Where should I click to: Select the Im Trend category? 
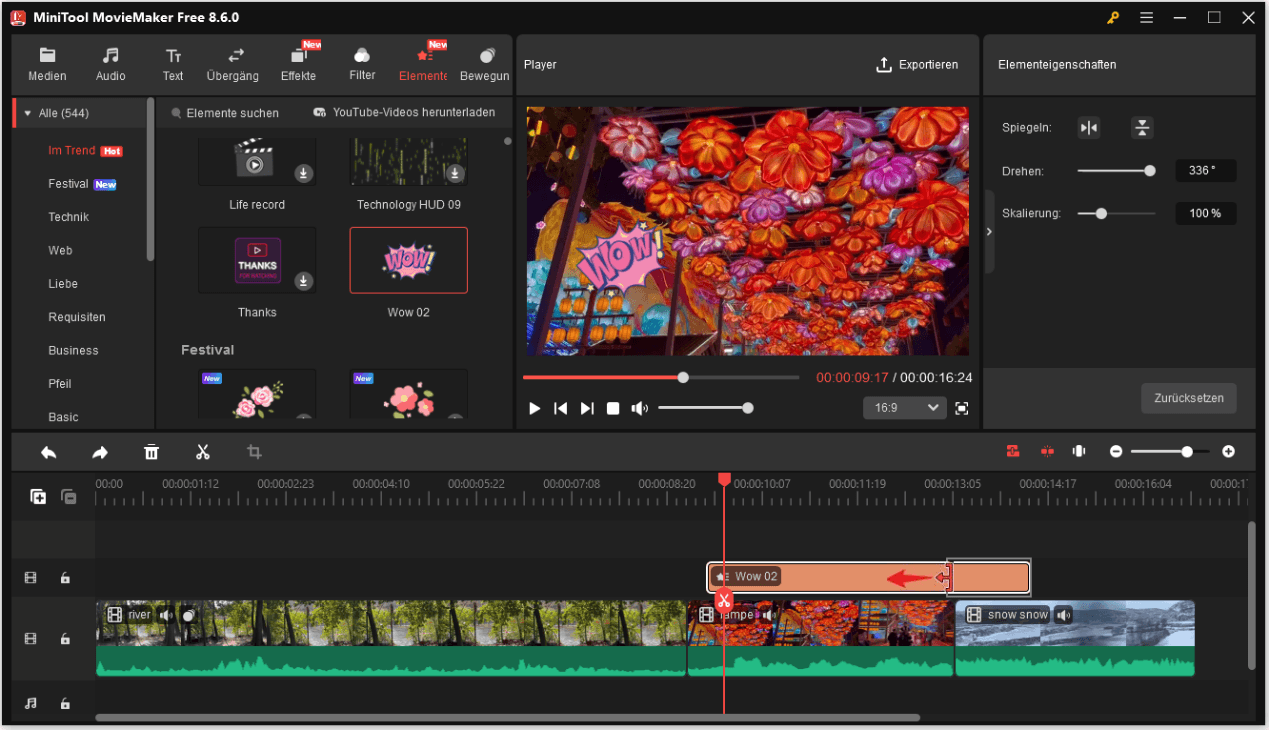click(x=73, y=150)
